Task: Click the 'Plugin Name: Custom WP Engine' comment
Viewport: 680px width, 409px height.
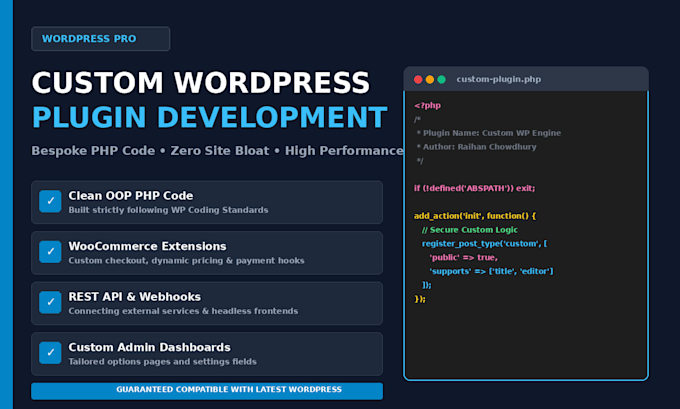Action: (x=489, y=133)
